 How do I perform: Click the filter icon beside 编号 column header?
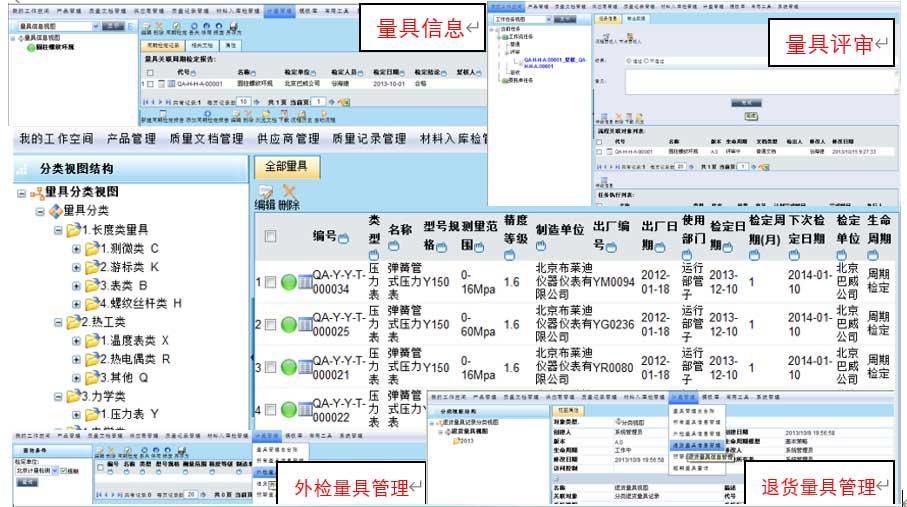point(344,238)
